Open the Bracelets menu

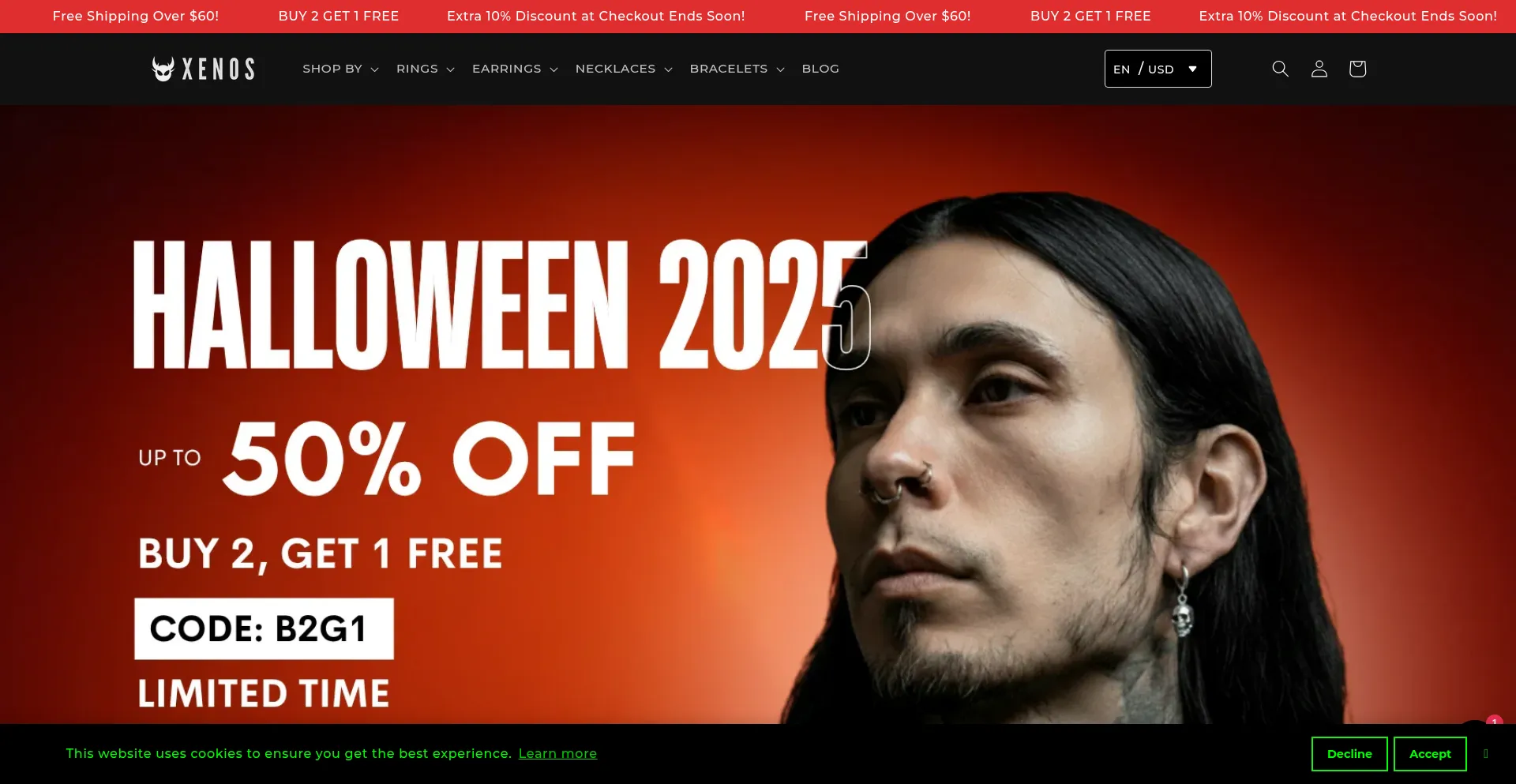point(737,69)
